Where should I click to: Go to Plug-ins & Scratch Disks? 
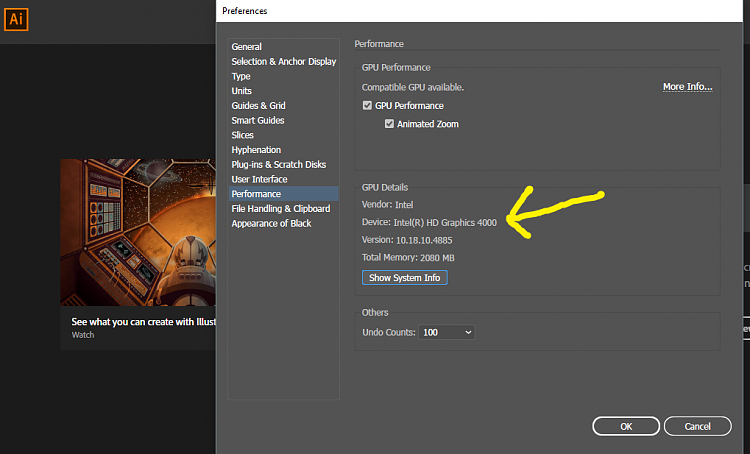[279, 165]
